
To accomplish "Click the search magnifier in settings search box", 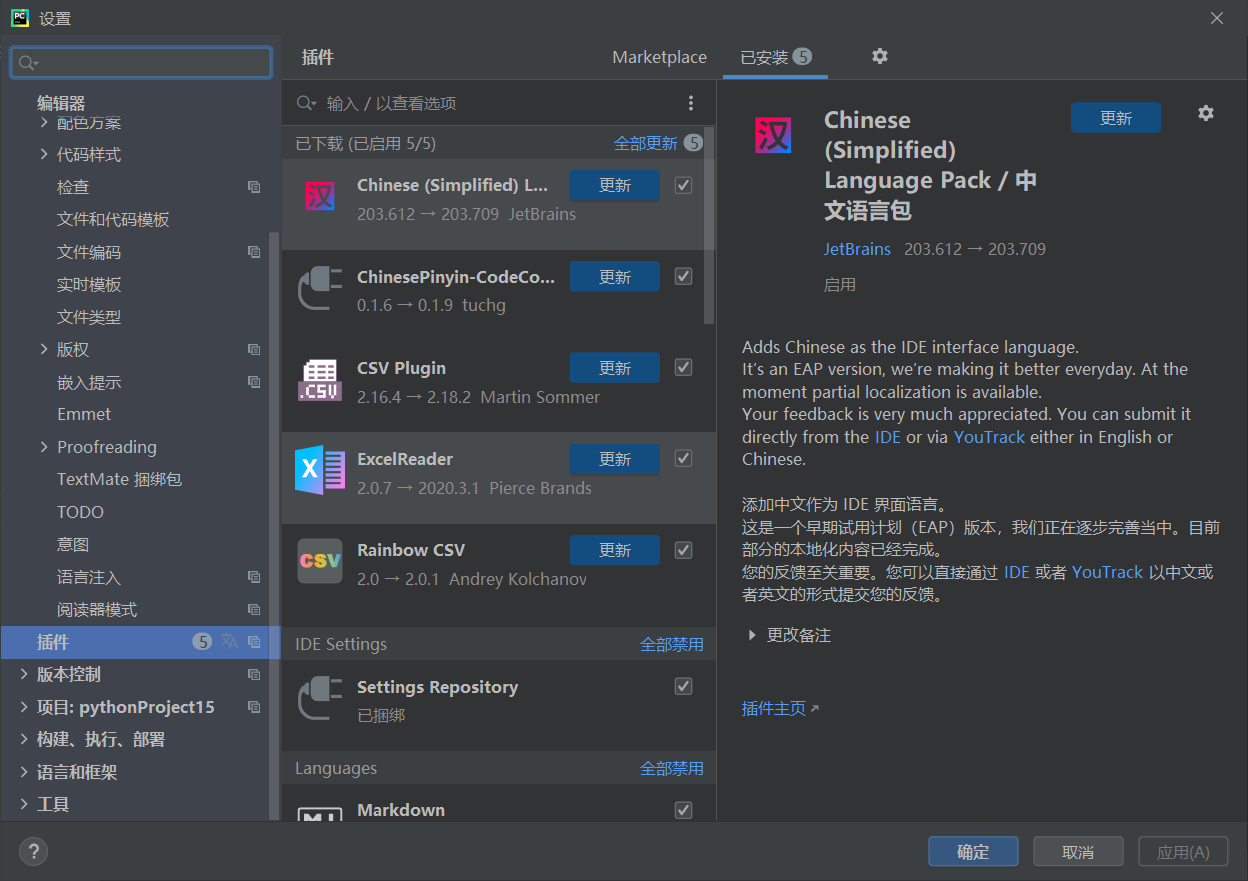I will point(28,63).
